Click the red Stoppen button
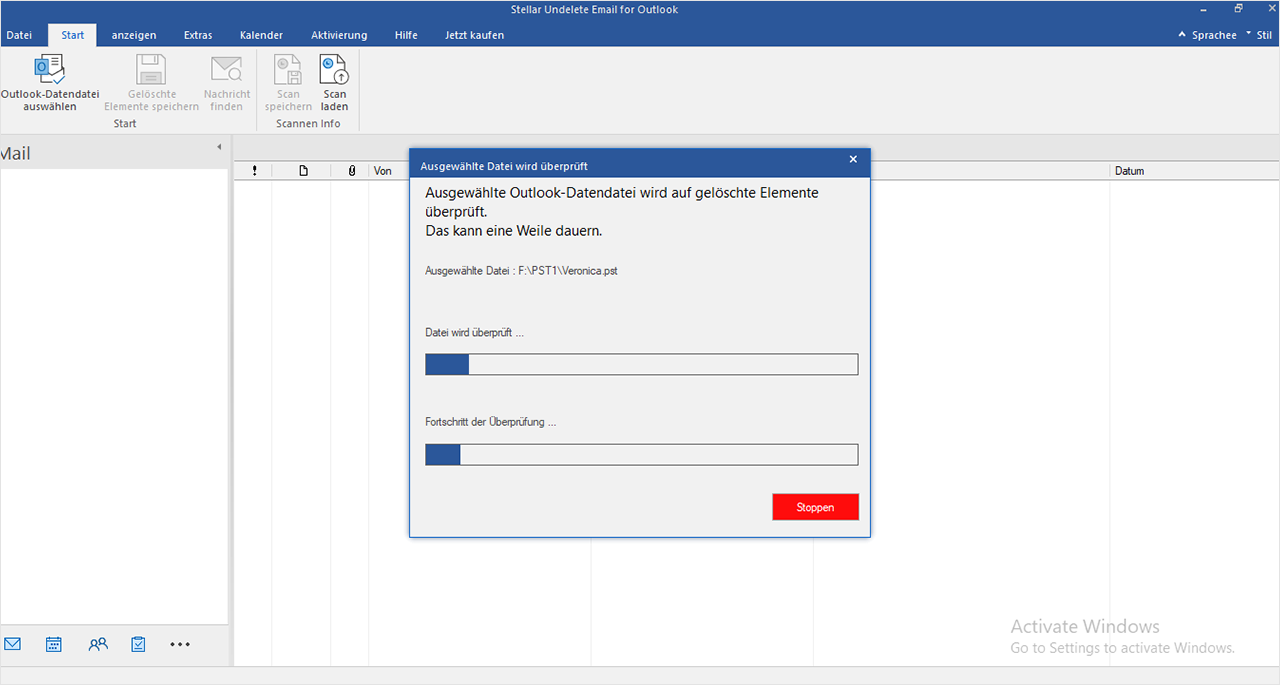Screen dimensions: 1280x685 (x=815, y=507)
